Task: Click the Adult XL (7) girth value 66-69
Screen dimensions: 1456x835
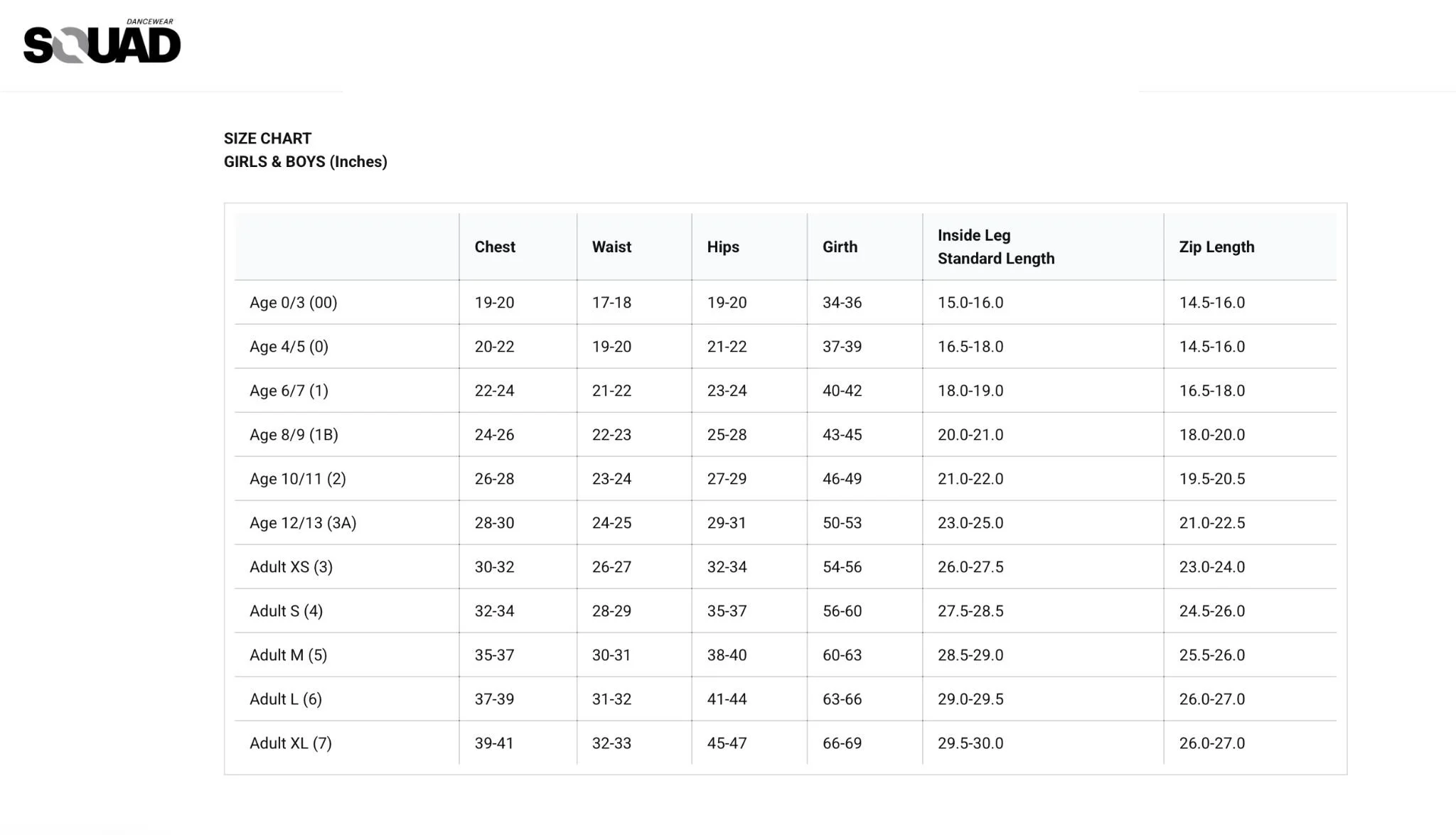Action: tap(842, 743)
